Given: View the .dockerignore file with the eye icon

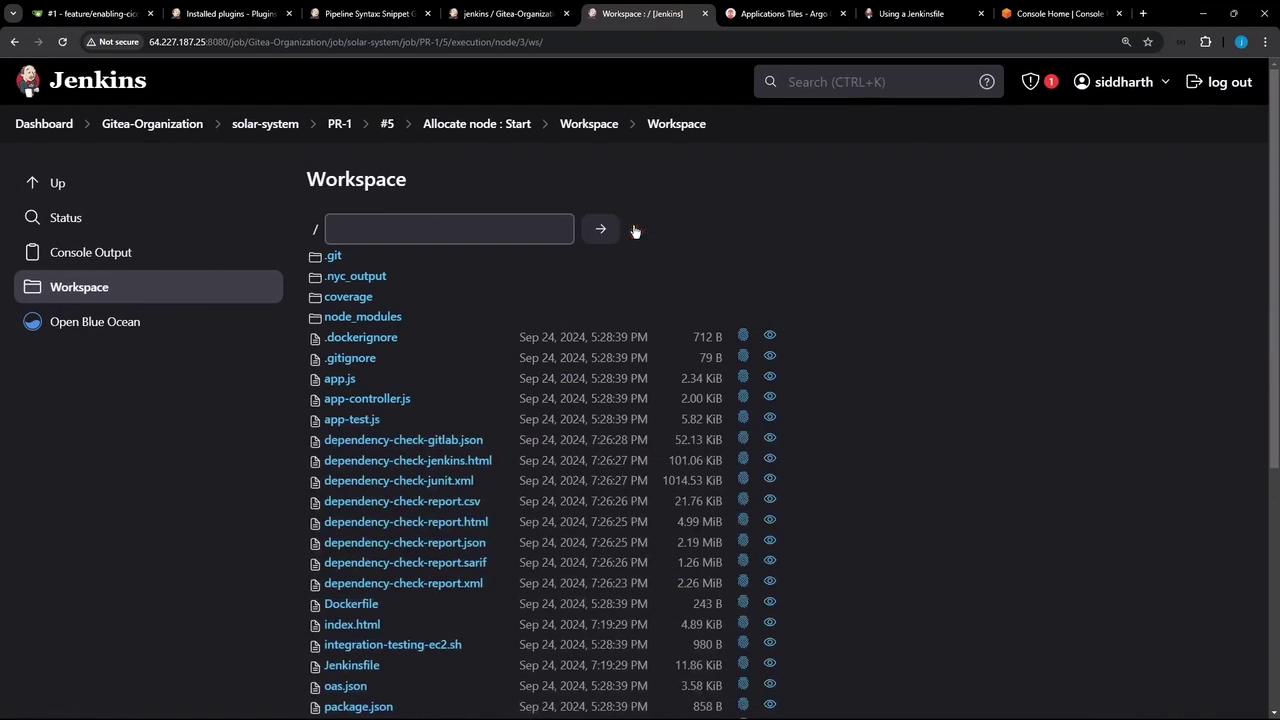Looking at the screenshot, I should (770, 336).
